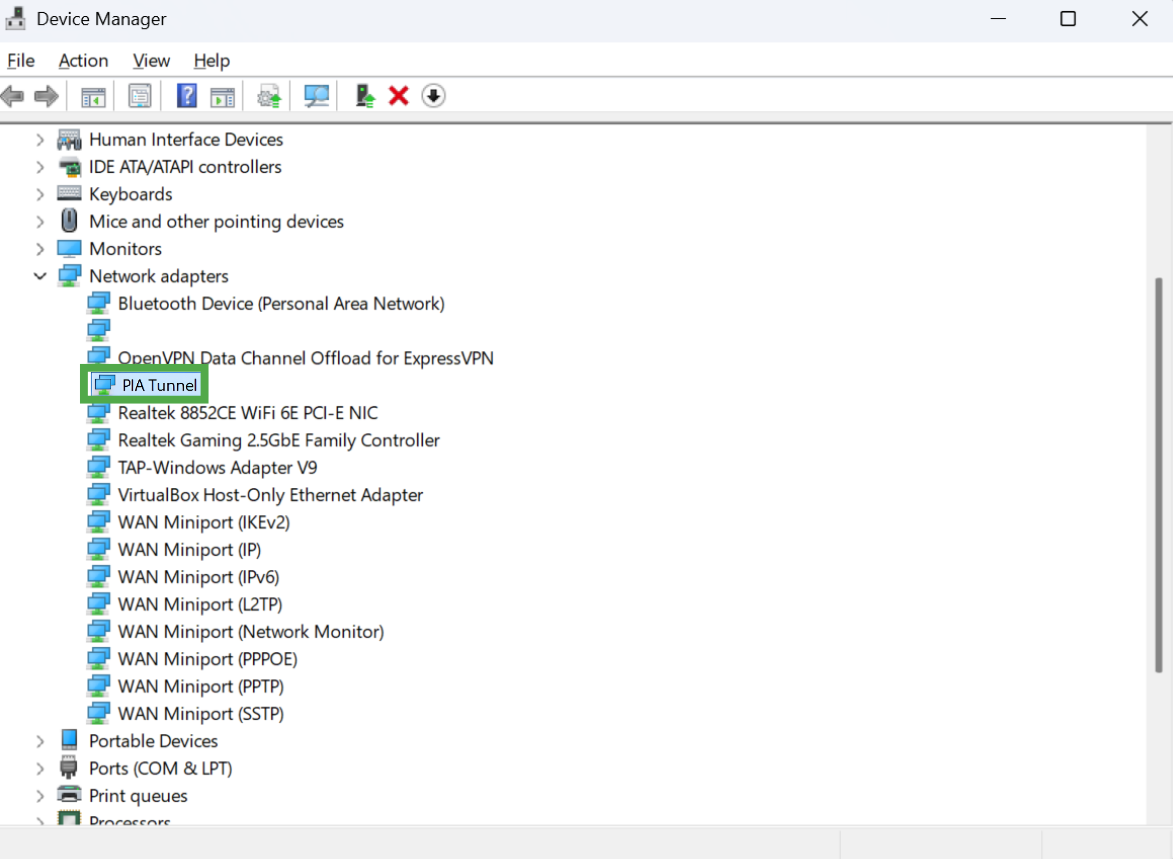The image size is (1173, 859).
Task: Open the Properties toolbar icon
Action: (140, 96)
